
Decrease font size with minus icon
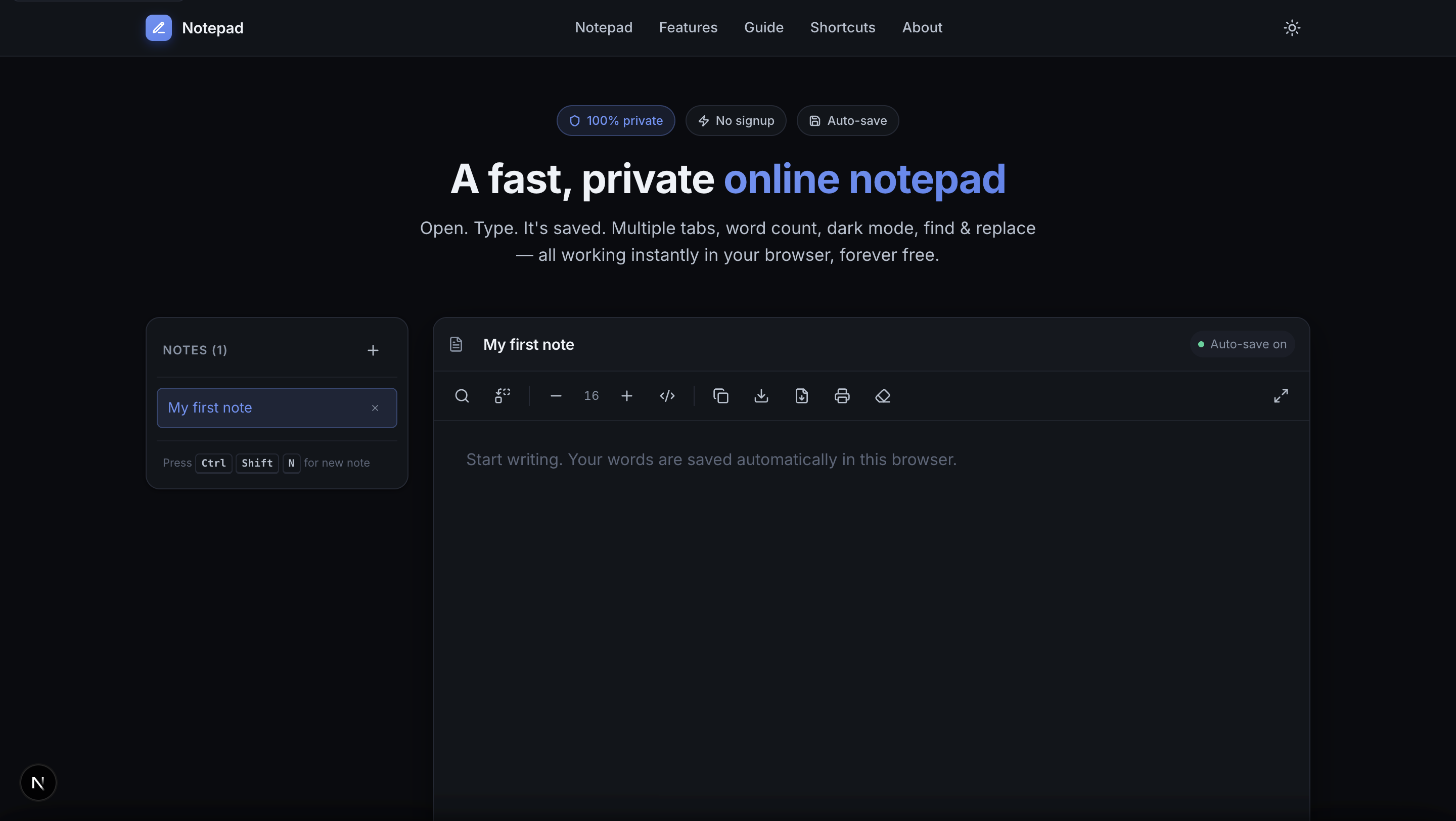[556, 396]
